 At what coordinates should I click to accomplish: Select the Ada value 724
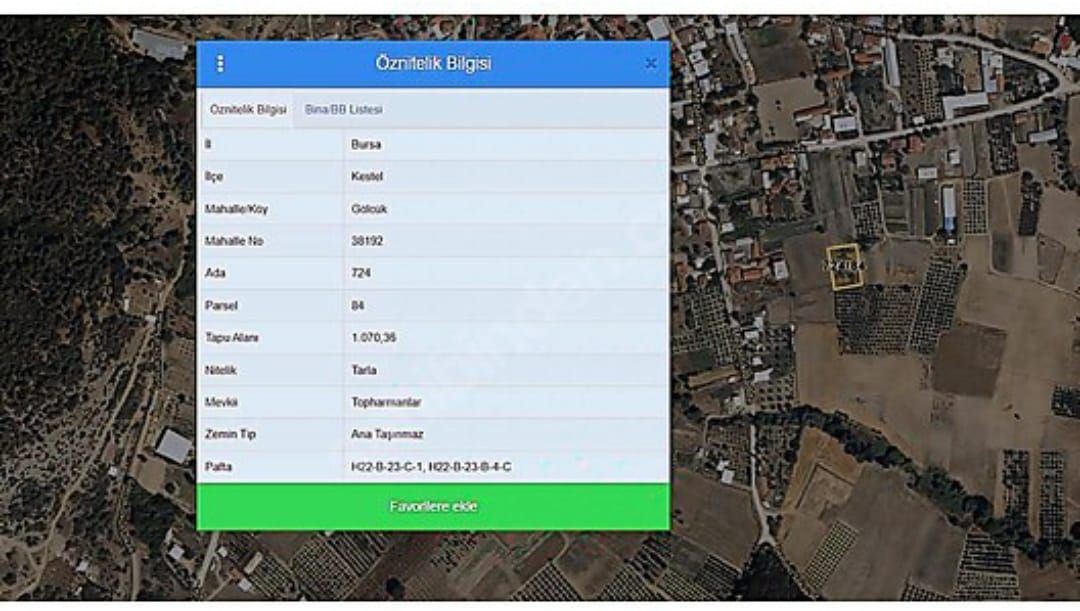pyautogui.click(x=361, y=273)
